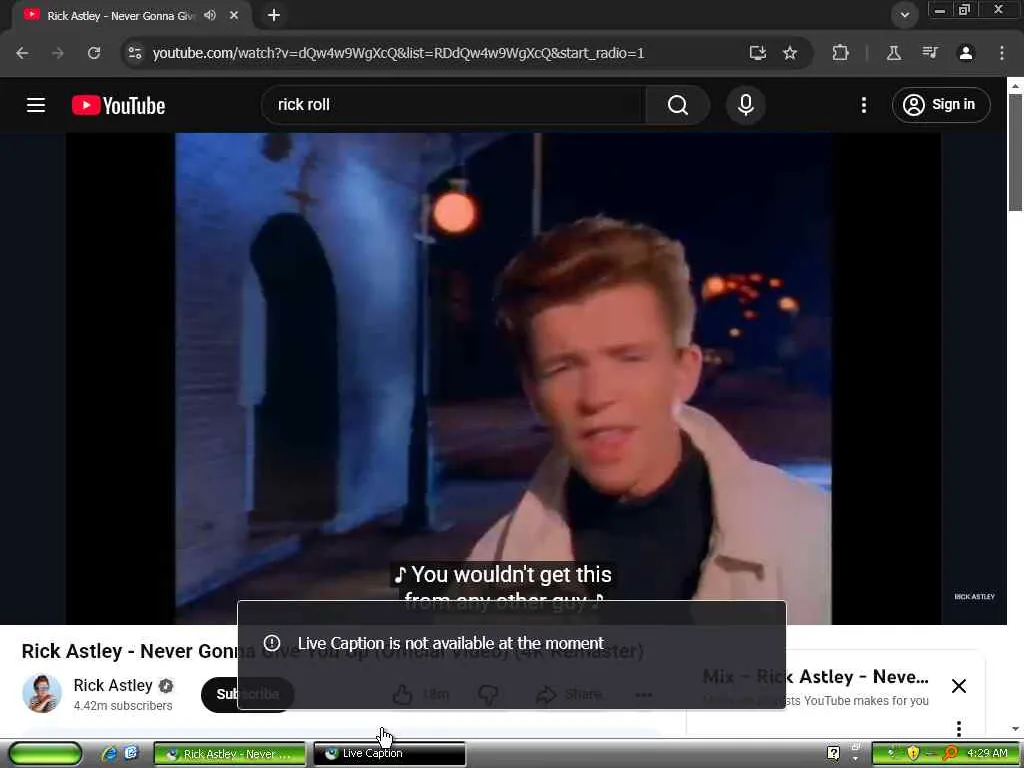1024x768 pixels.
Task: Open the YouTube hamburger guide menu
Action: (x=36, y=105)
